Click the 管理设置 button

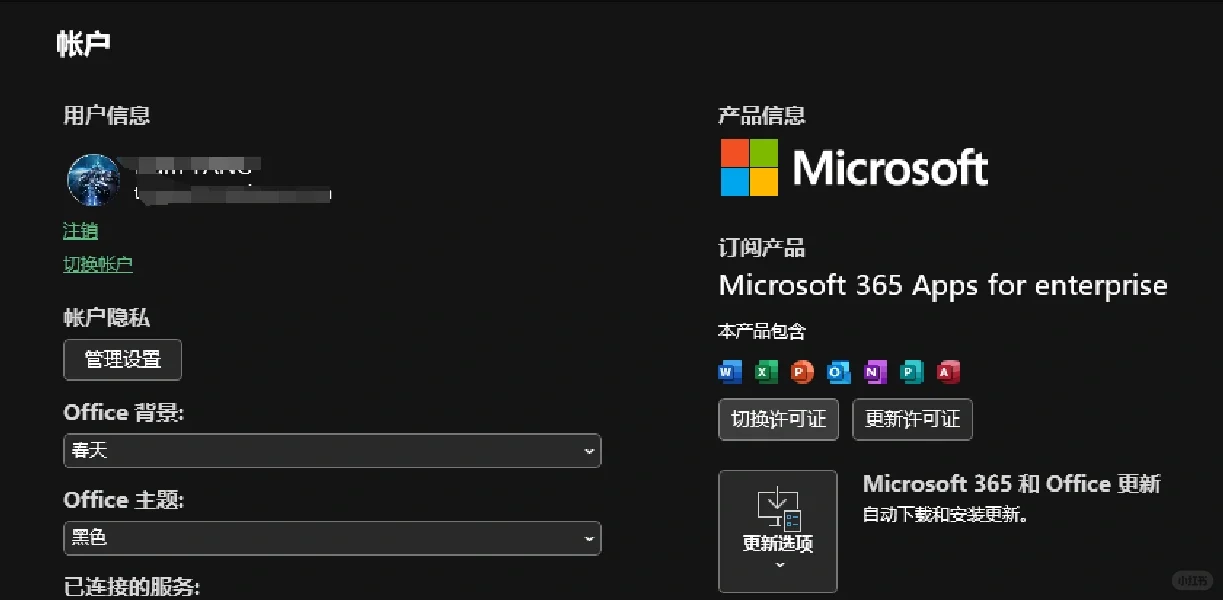(122, 360)
